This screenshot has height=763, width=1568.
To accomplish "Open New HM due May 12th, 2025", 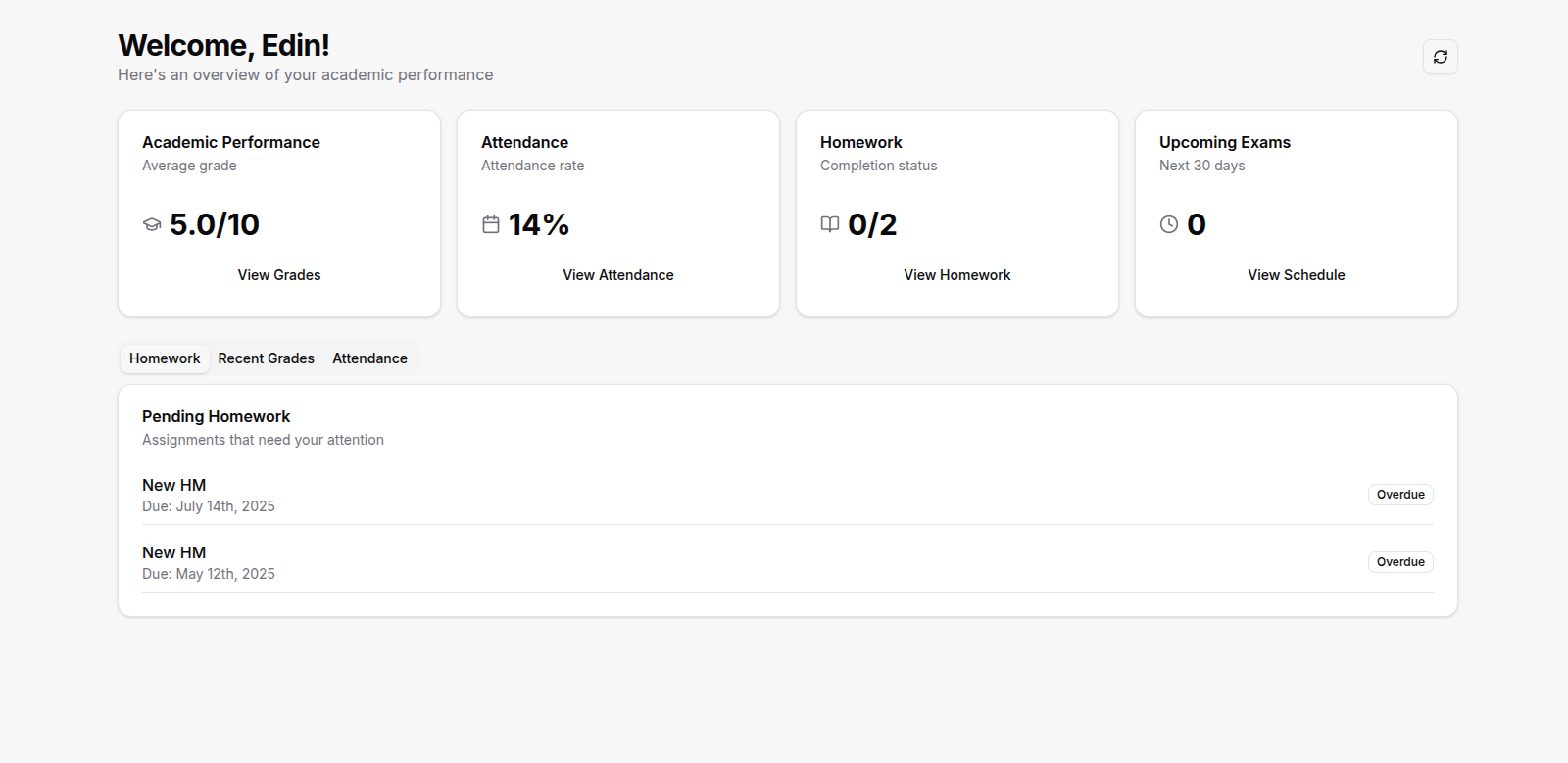I will coord(174,552).
